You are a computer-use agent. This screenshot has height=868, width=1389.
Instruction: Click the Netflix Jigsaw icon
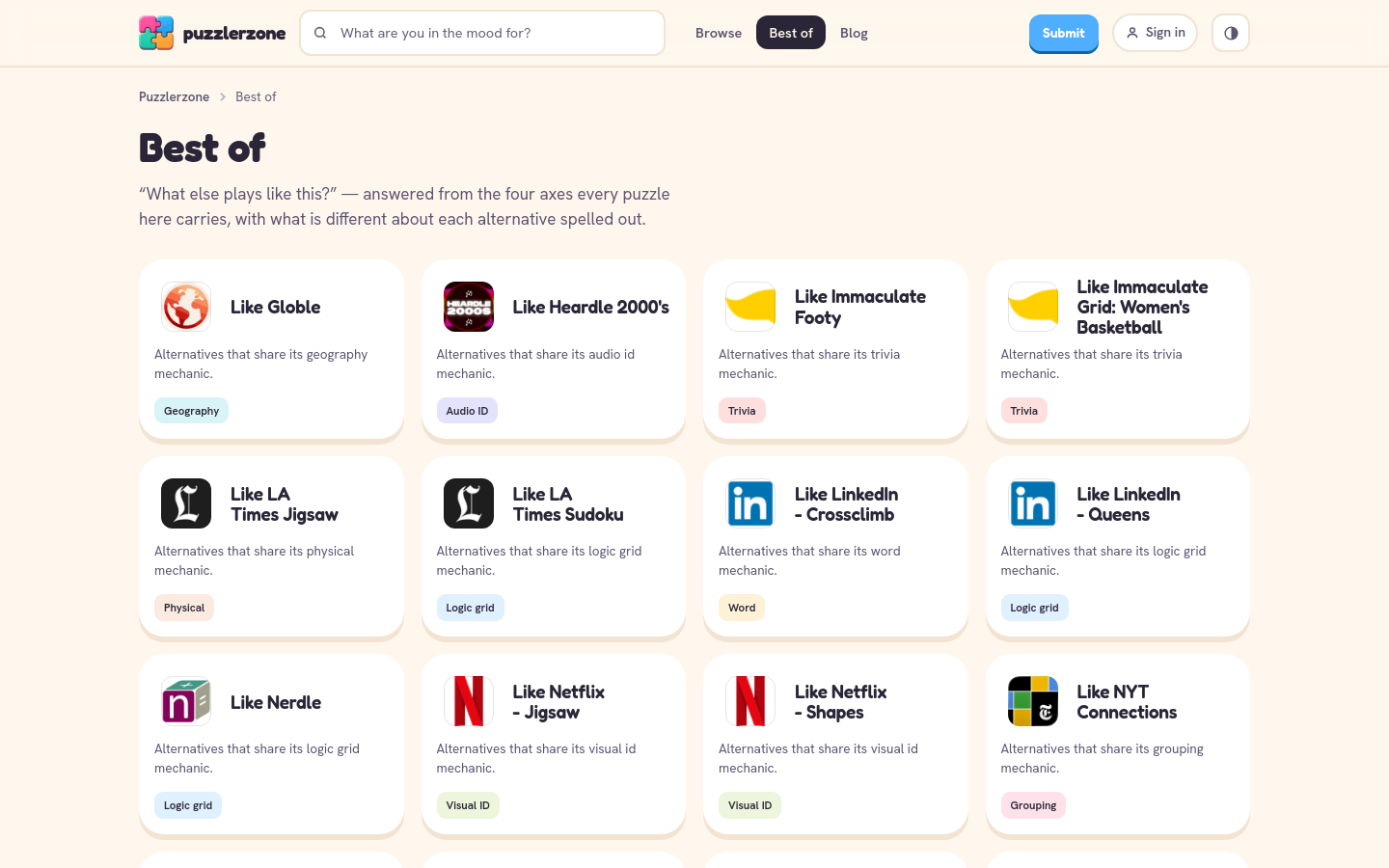(469, 701)
